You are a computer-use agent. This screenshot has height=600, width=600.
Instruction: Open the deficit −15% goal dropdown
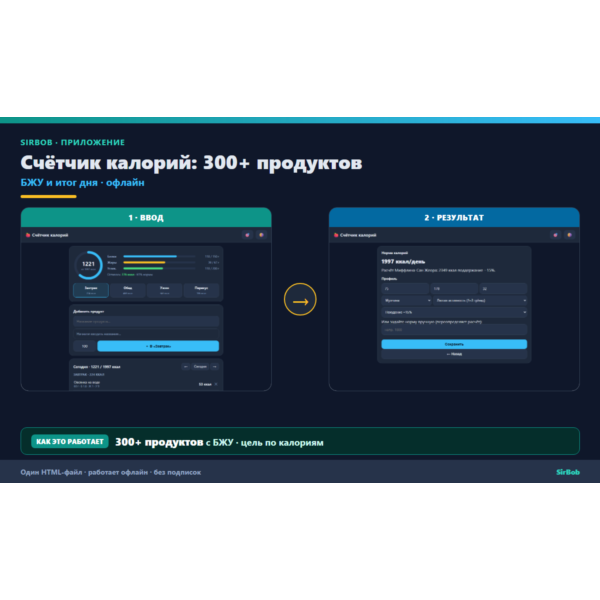pos(454,312)
